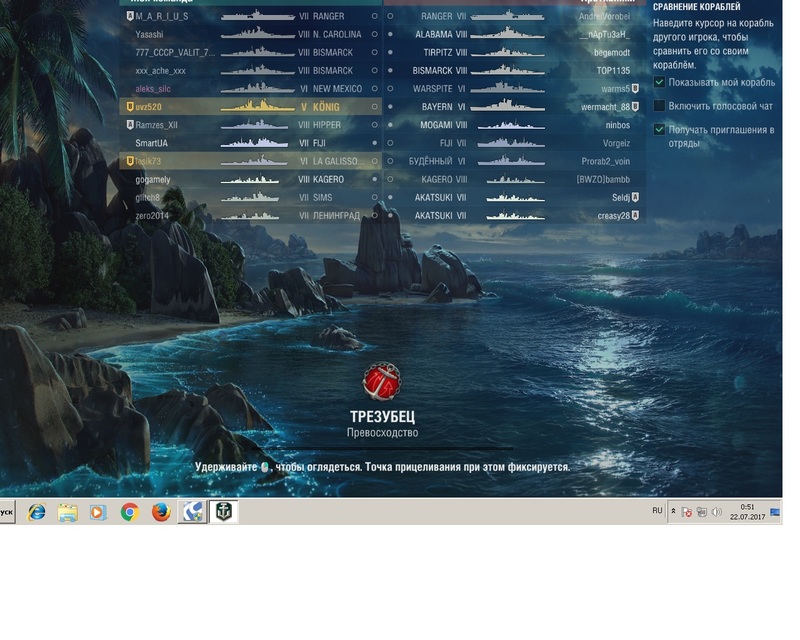Image resolution: width=800 pixels, height=640 pixels.
Task: Click enemy player name TOP1135
Action: tap(613, 70)
